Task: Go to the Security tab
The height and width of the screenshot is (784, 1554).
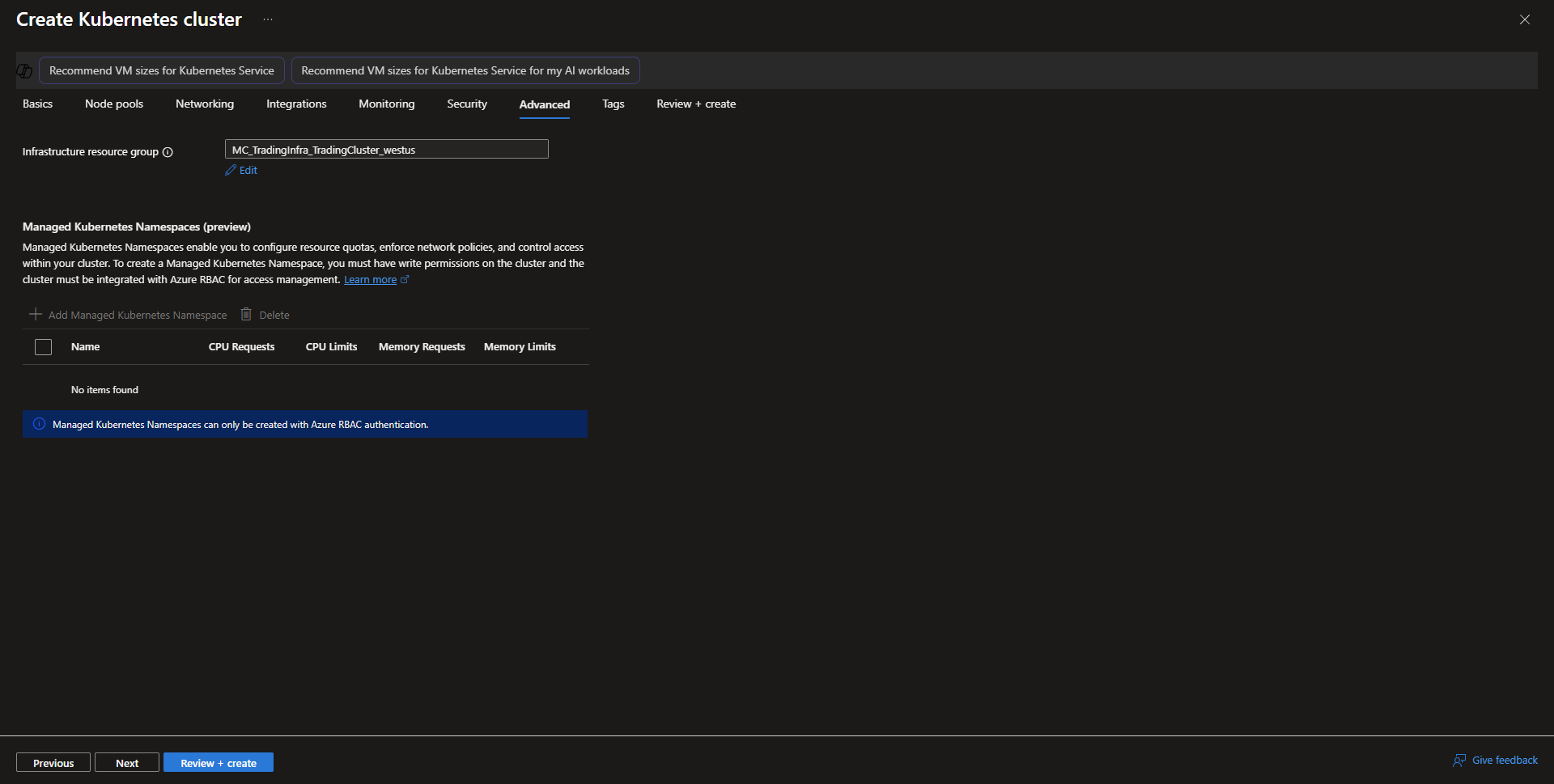Action: (x=467, y=104)
